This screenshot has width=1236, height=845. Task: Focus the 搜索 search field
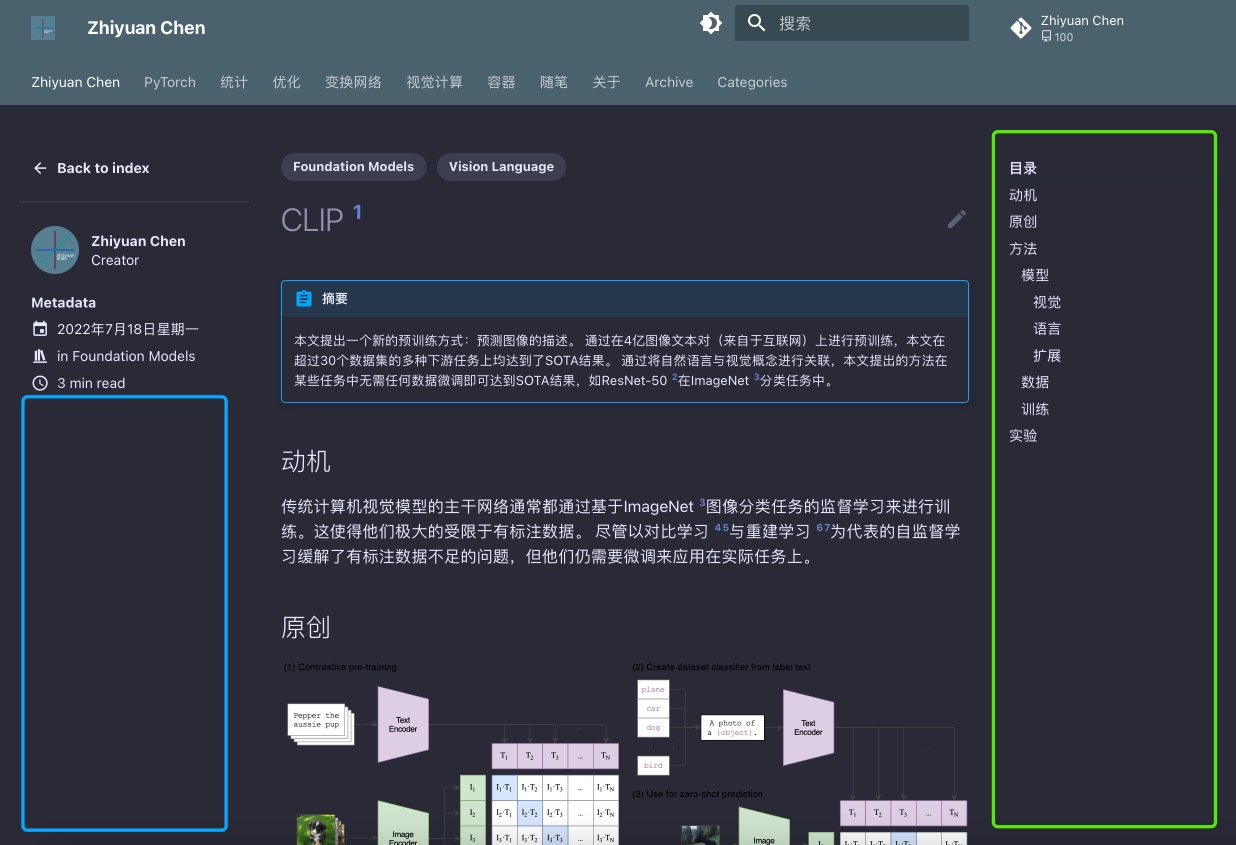[x=852, y=23]
